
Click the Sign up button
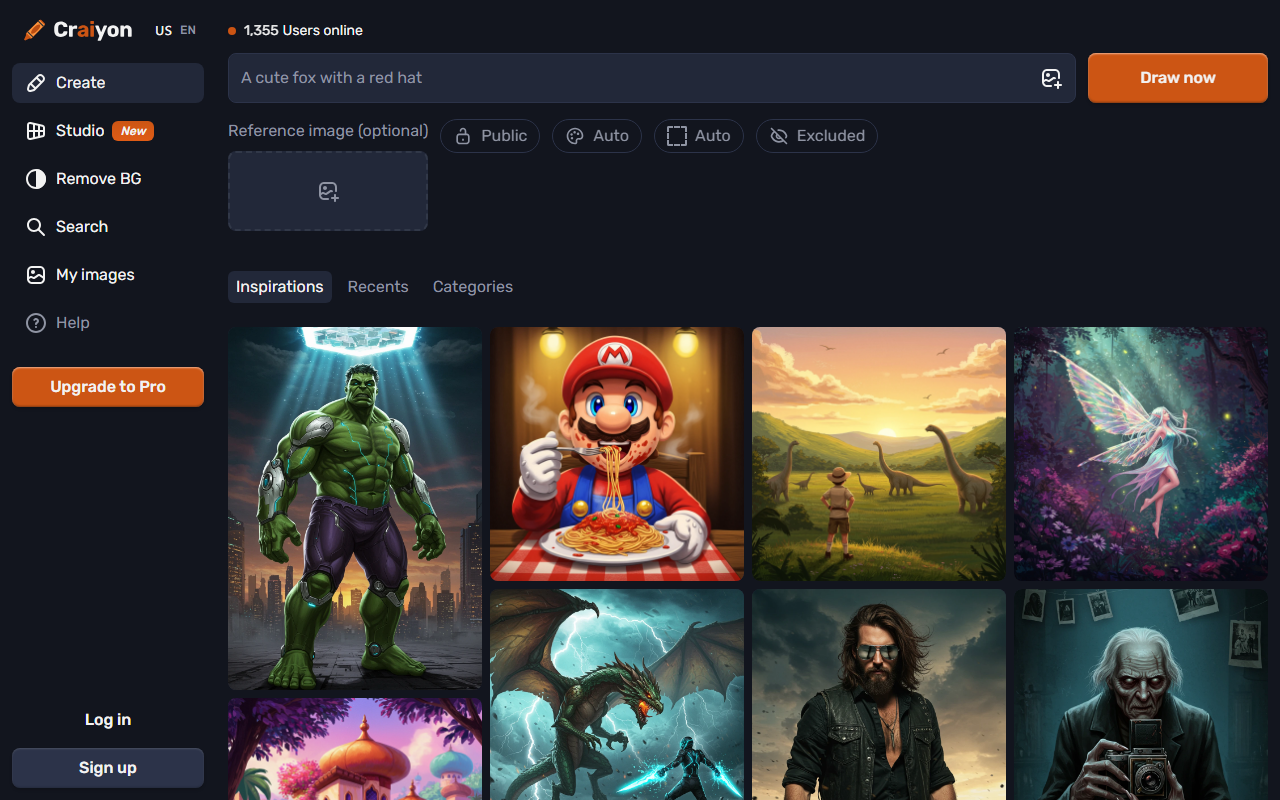(108, 768)
